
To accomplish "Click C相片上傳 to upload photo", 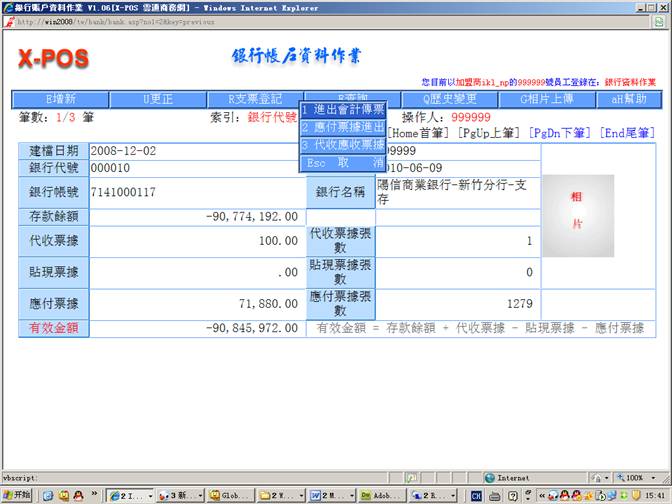I will click(x=548, y=99).
